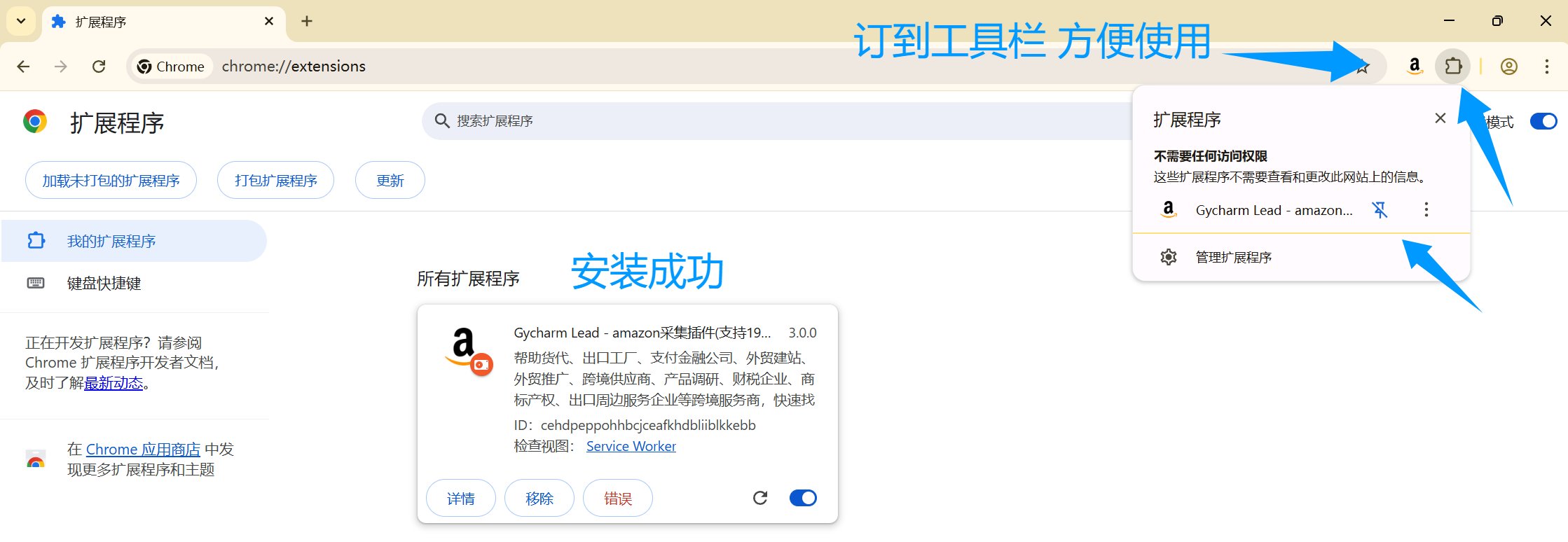Close the 扩展程序 tab
Image resolution: width=1568 pixels, height=542 pixels.
tap(269, 22)
